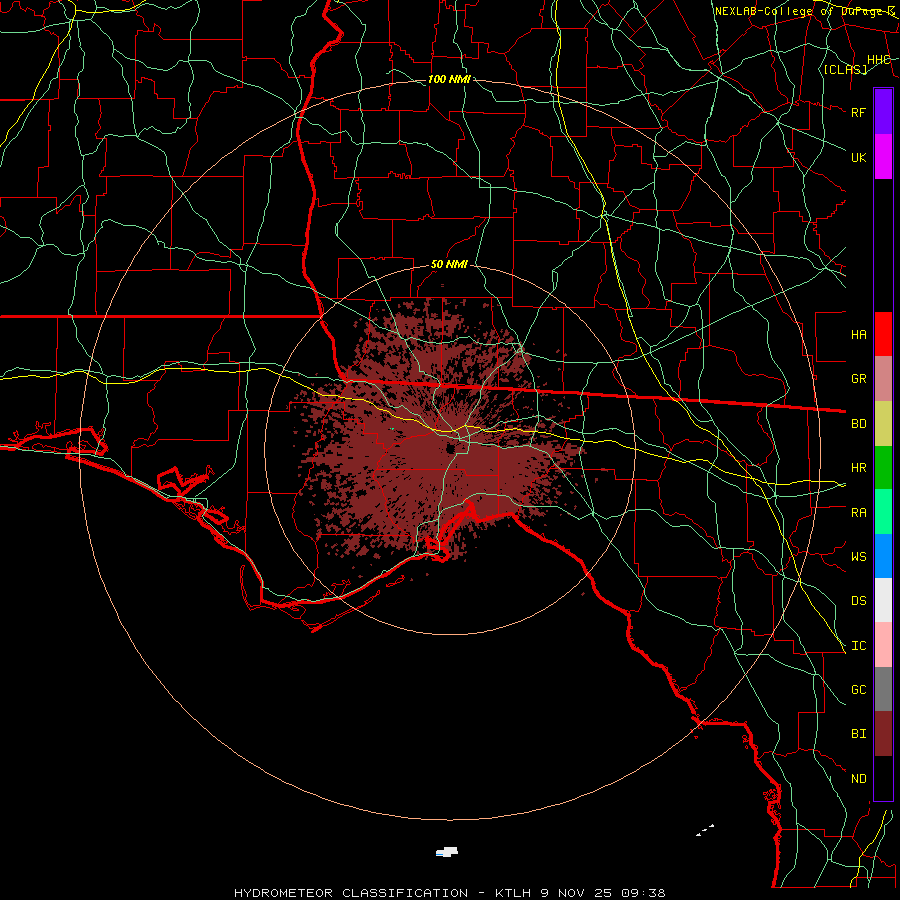The height and width of the screenshot is (900, 900).
Task: Click the RF legend label
Action: point(859,112)
